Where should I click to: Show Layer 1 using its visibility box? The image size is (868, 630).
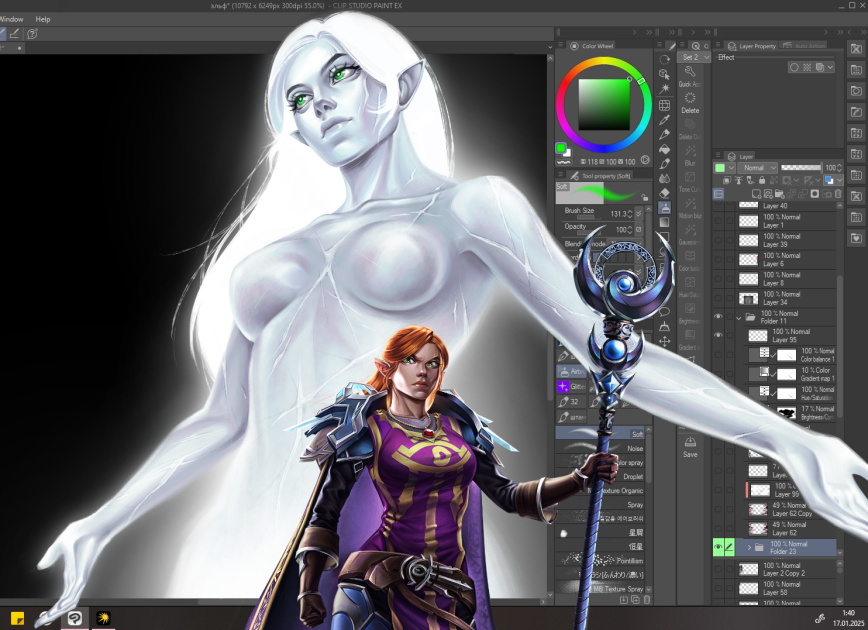point(718,221)
